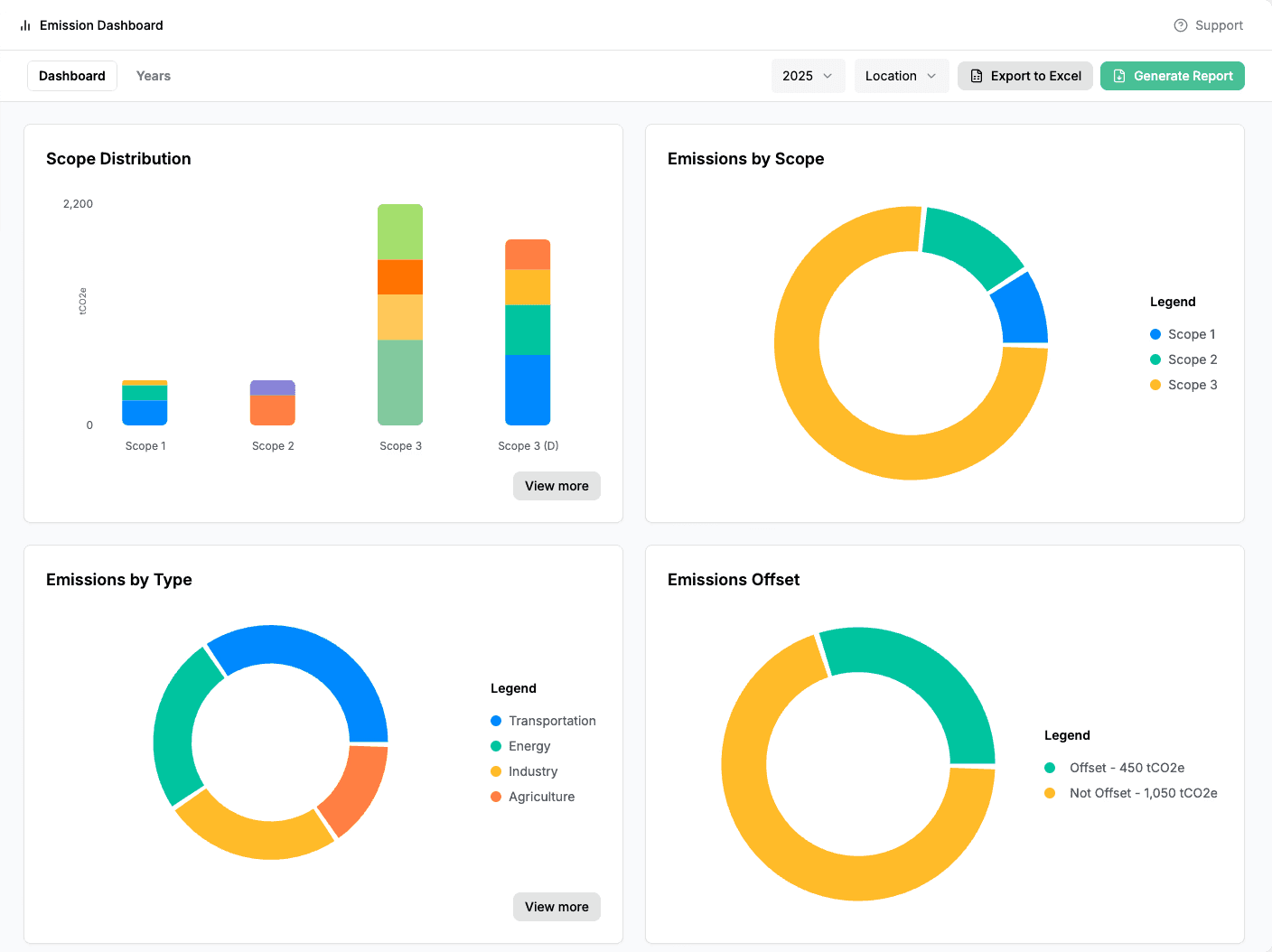The width and height of the screenshot is (1272, 952).
Task: Click the Scope 2 green legend dot
Action: pyautogui.click(x=1155, y=359)
